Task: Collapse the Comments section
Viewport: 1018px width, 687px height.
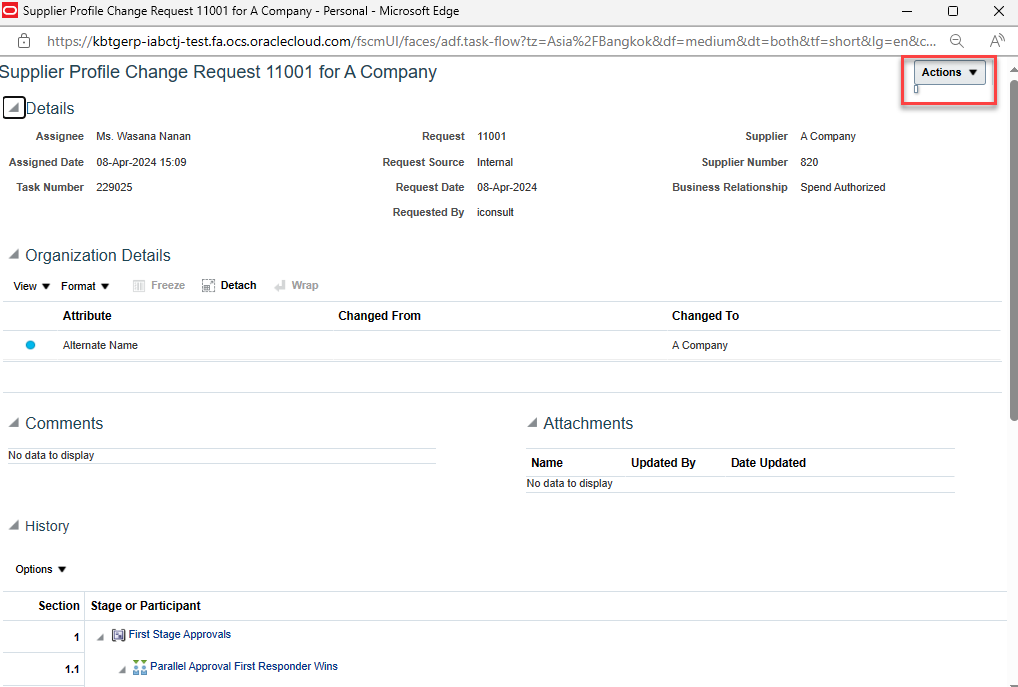Action: click(13, 423)
